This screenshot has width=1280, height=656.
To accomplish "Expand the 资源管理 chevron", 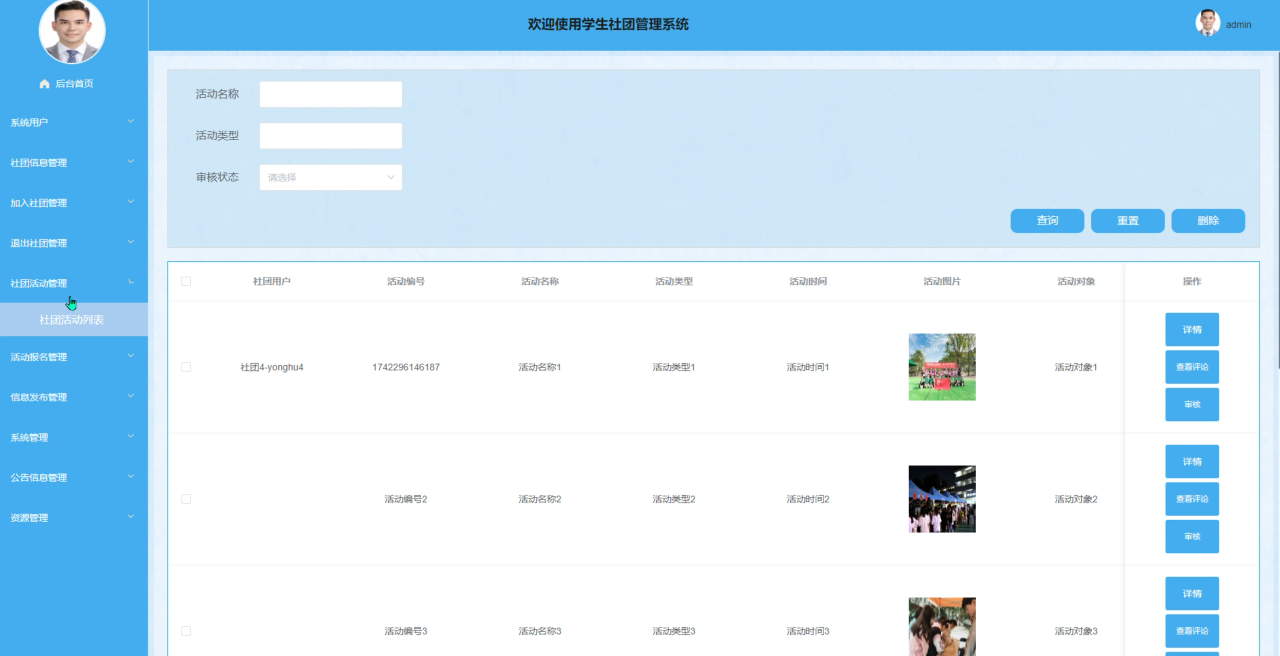I will [x=131, y=516].
